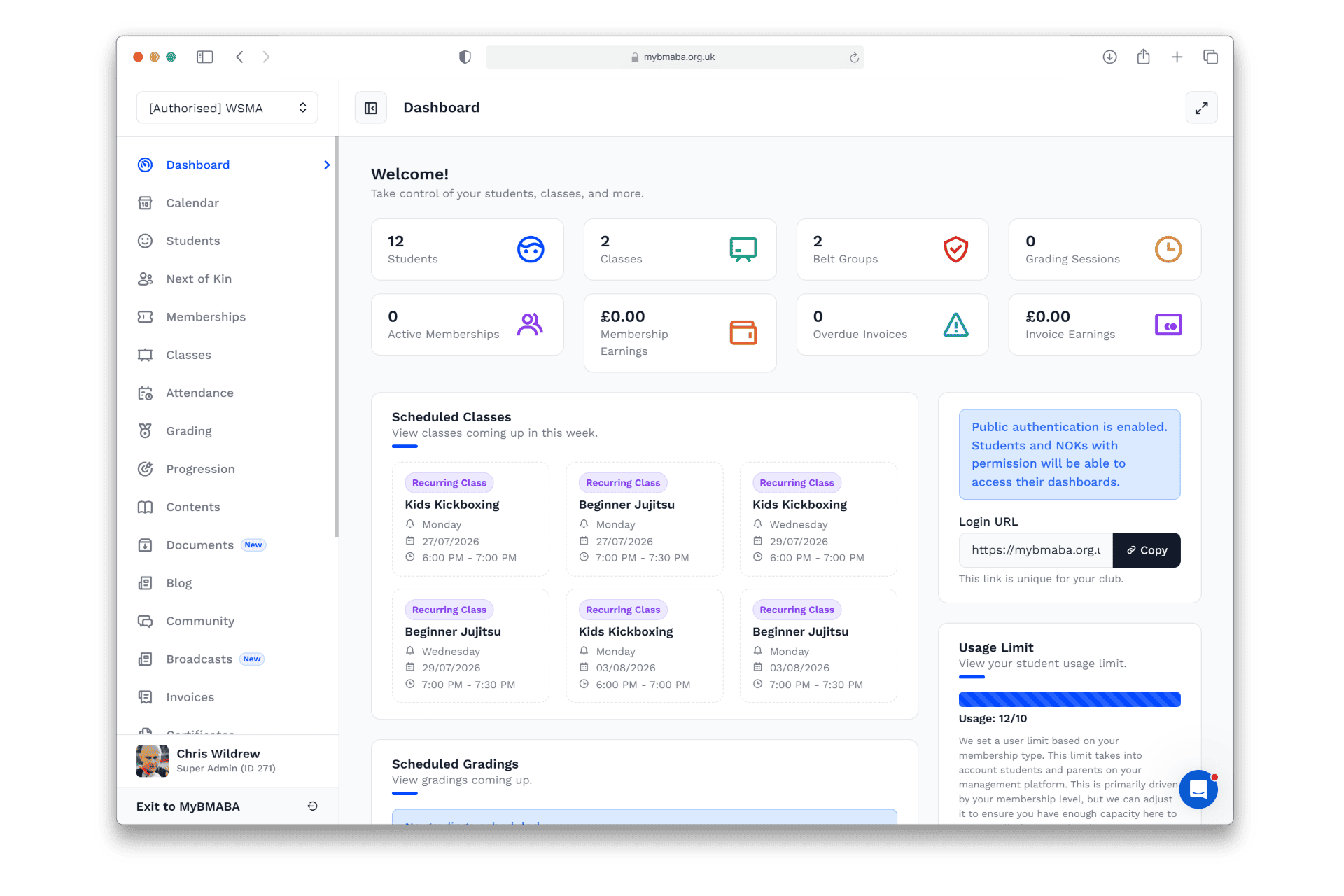Click the Grading Sessions clock icon

click(1168, 249)
